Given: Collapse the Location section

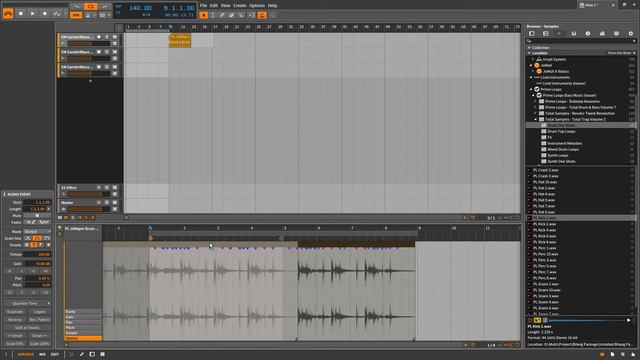Looking at the screenshot, I should click(x=529, y=53).
